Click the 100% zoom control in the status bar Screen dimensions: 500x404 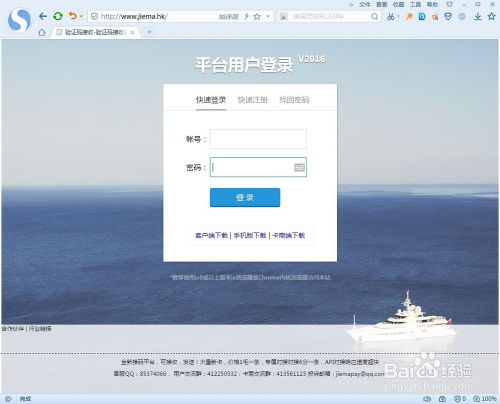point(485,399)
